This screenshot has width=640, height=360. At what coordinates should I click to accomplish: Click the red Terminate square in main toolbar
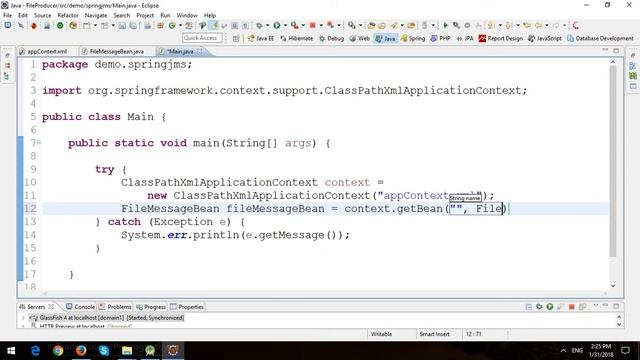(x=313, y=25)
